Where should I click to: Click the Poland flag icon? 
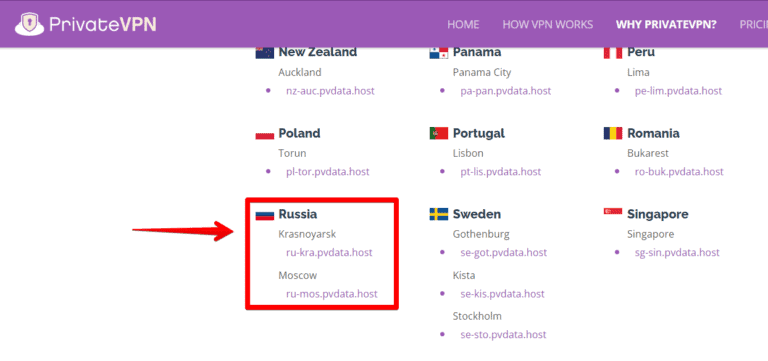click(x=264, y=134)
